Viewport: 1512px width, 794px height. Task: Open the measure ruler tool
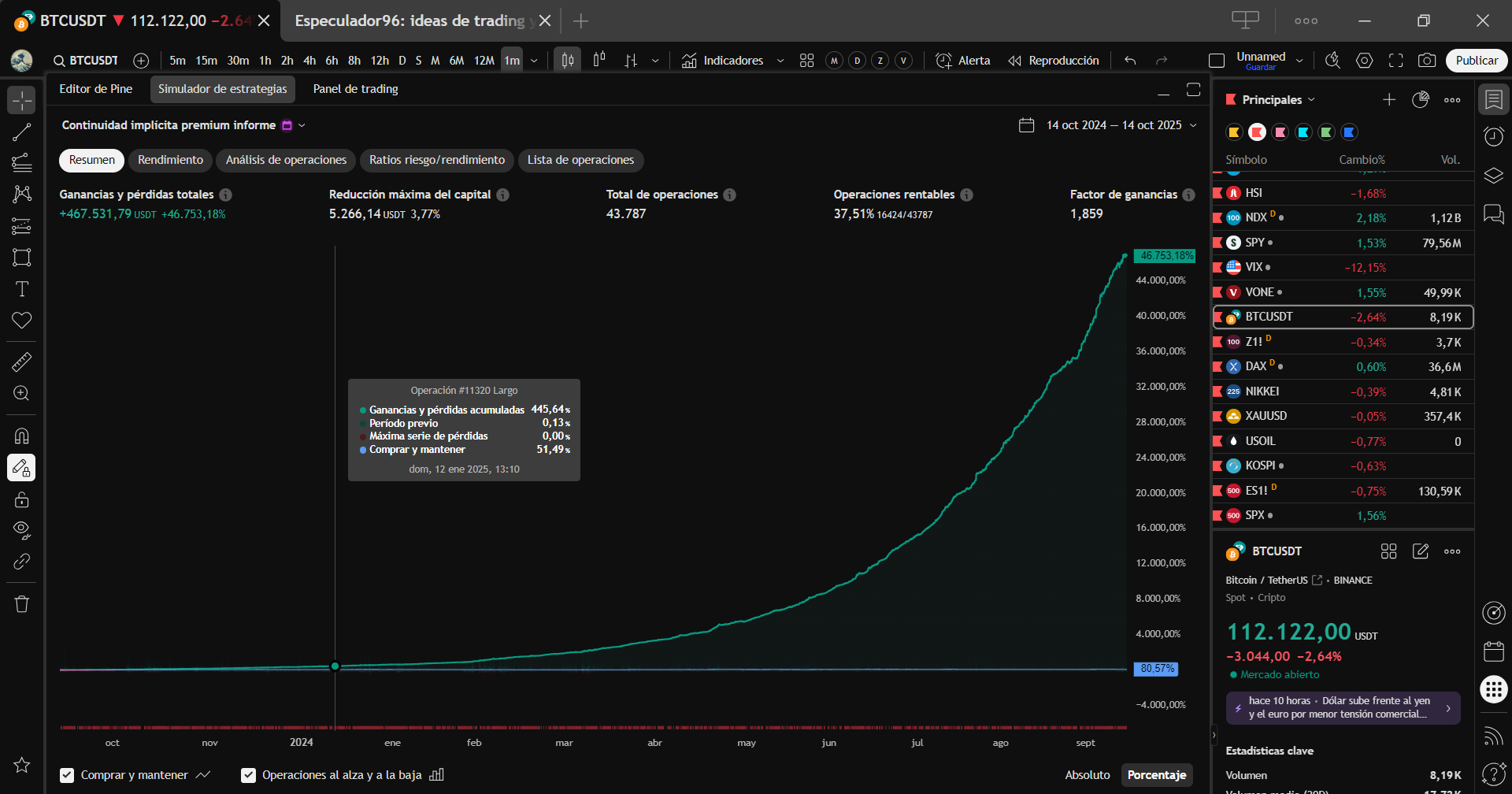click(21, 362)
